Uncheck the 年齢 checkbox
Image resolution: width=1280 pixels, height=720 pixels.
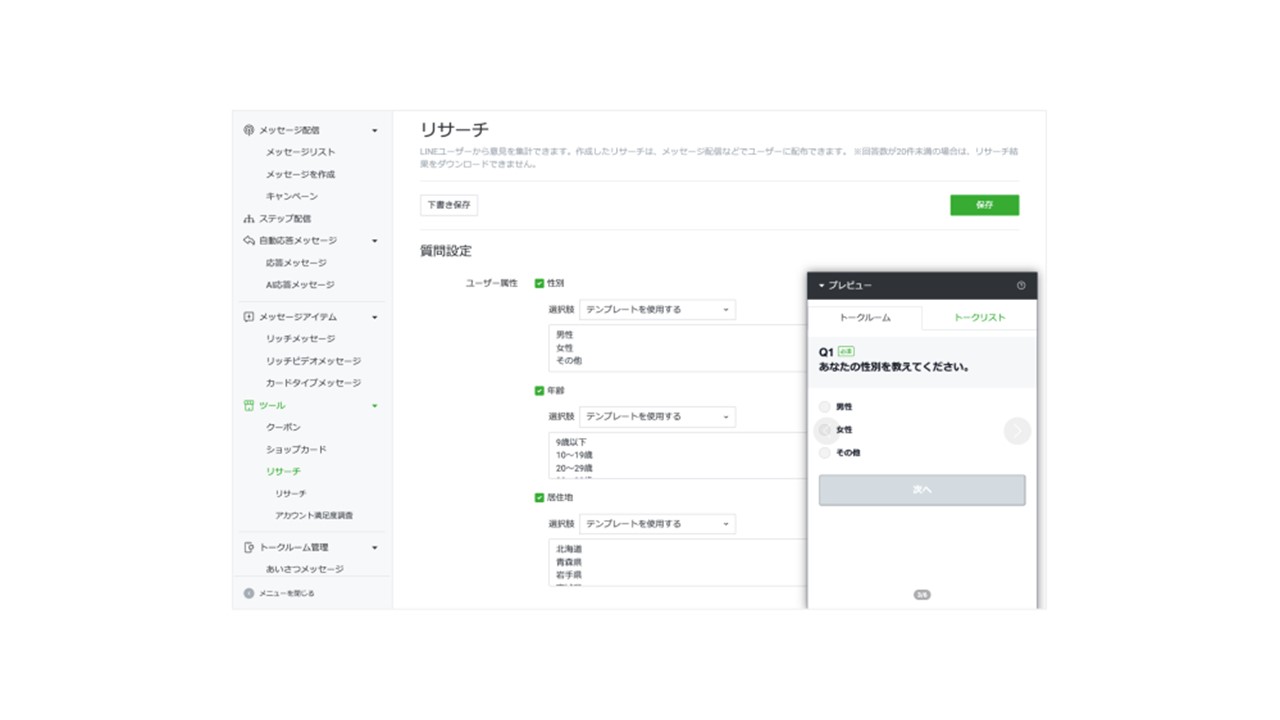pyautogui.click(x=540, y=390)
